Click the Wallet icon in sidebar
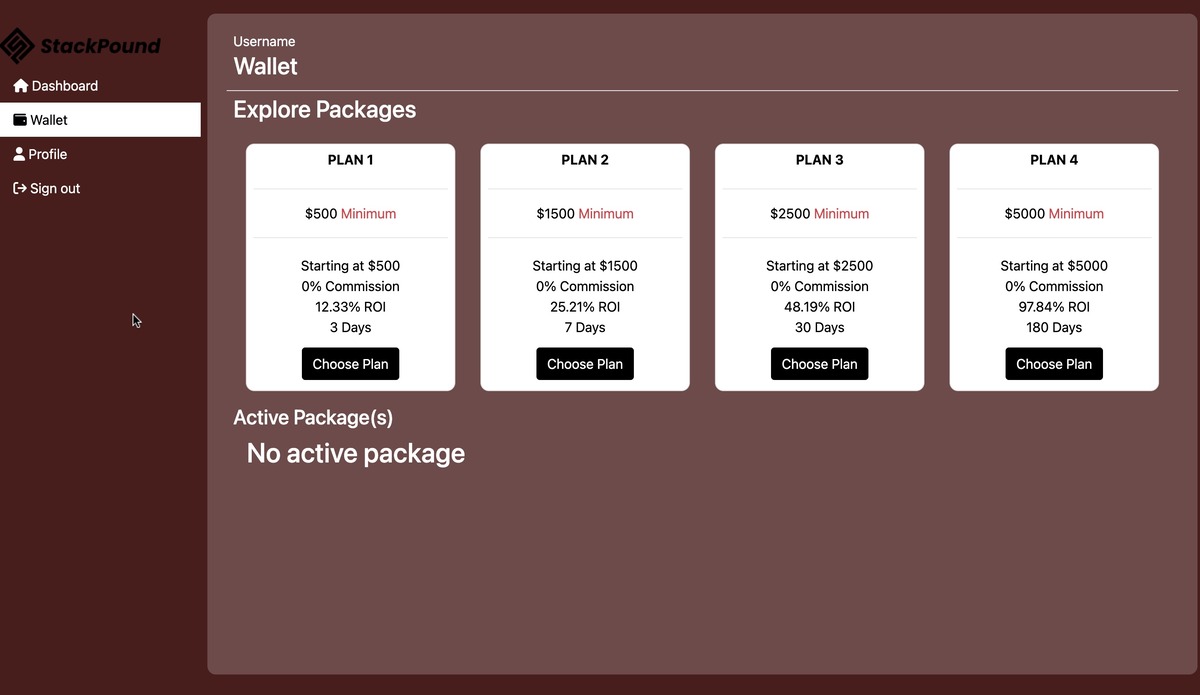Image resolution: width=1200 pixels, height=695 pixels. tap(20, 120)
